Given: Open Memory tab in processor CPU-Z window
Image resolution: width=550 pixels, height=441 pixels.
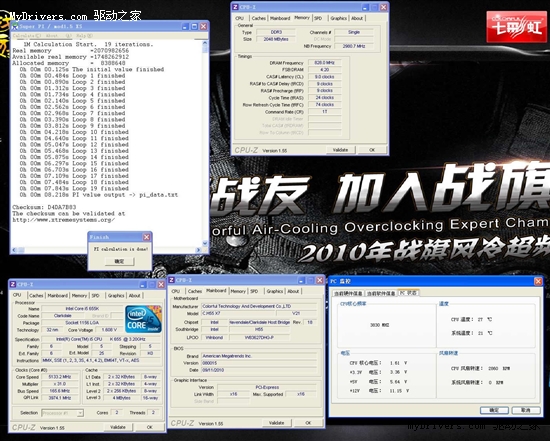Looking at the screenshot, I should coord(79,296).
